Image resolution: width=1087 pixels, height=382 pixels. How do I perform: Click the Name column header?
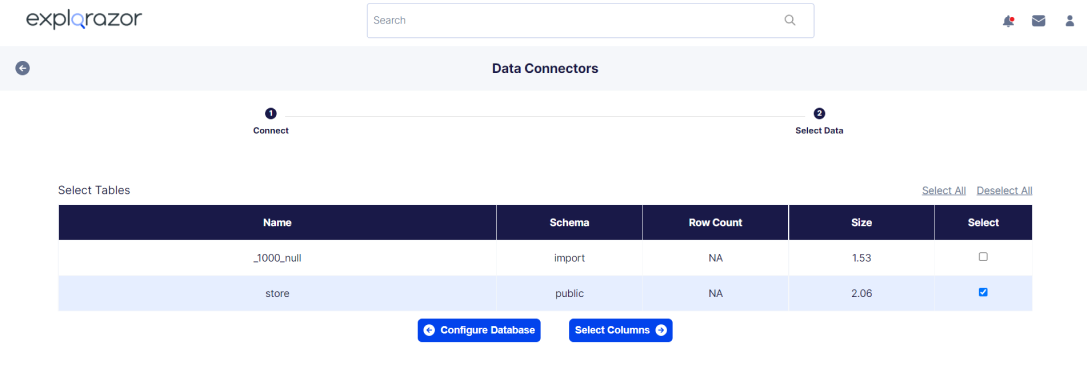point(277,223)
